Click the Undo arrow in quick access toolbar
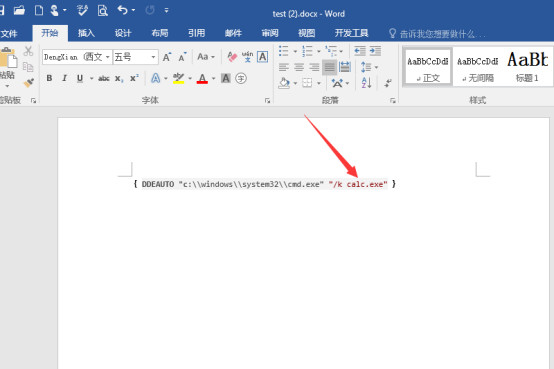Screen dimensions: 554x369 123,10
